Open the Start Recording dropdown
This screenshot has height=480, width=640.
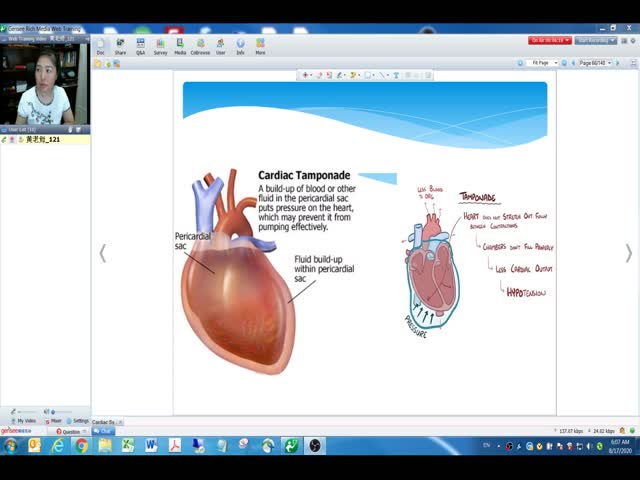pos(595,40)
